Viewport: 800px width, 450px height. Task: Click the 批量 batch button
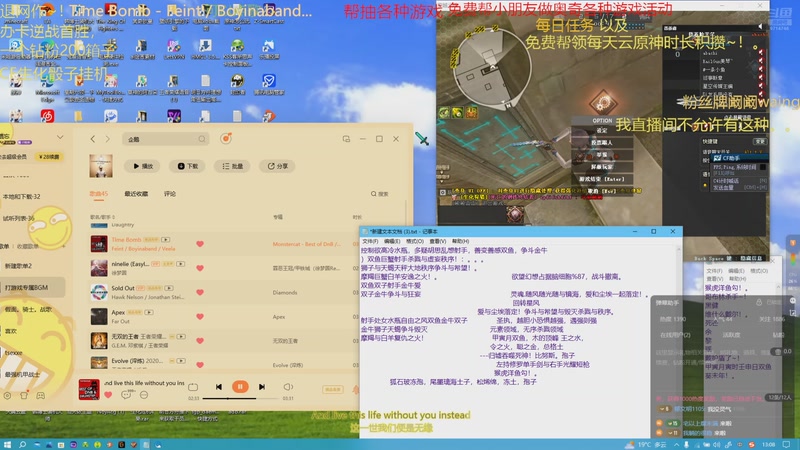(x=232, y=166)
